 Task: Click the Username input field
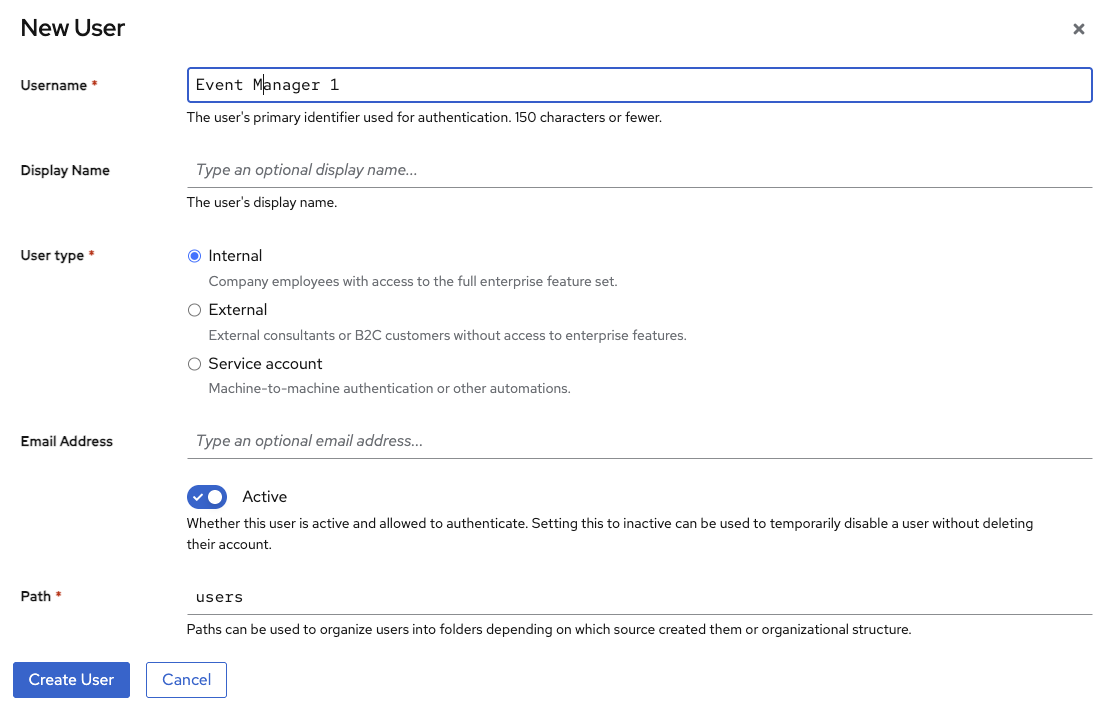pyautogui.click(x=638, y=85)
